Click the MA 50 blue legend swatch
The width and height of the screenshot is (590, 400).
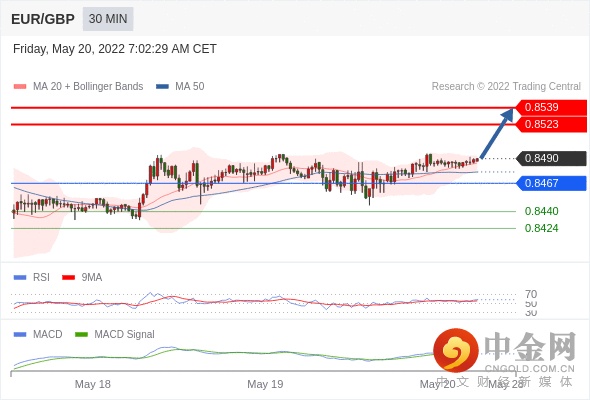tap(162, 87)
